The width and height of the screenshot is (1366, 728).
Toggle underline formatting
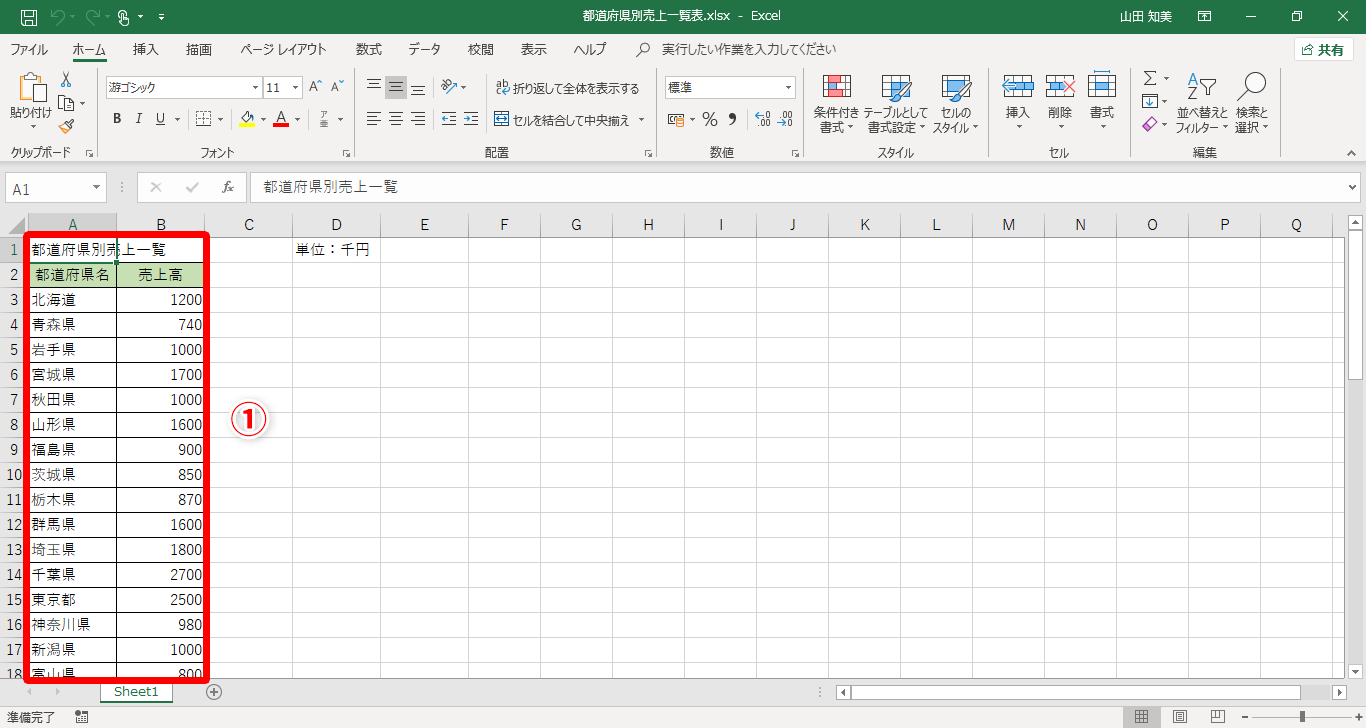pyautogui.click(x=160, y=119)
